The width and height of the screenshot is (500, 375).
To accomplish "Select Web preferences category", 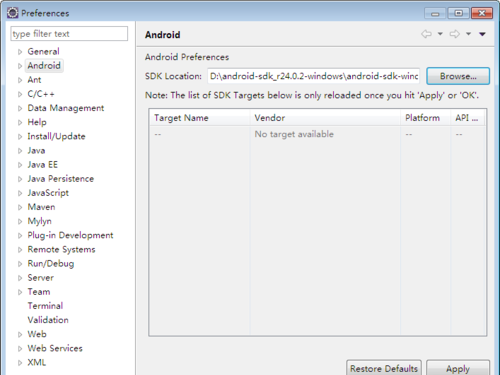I will pyautogui.click(x=37, y=334).
